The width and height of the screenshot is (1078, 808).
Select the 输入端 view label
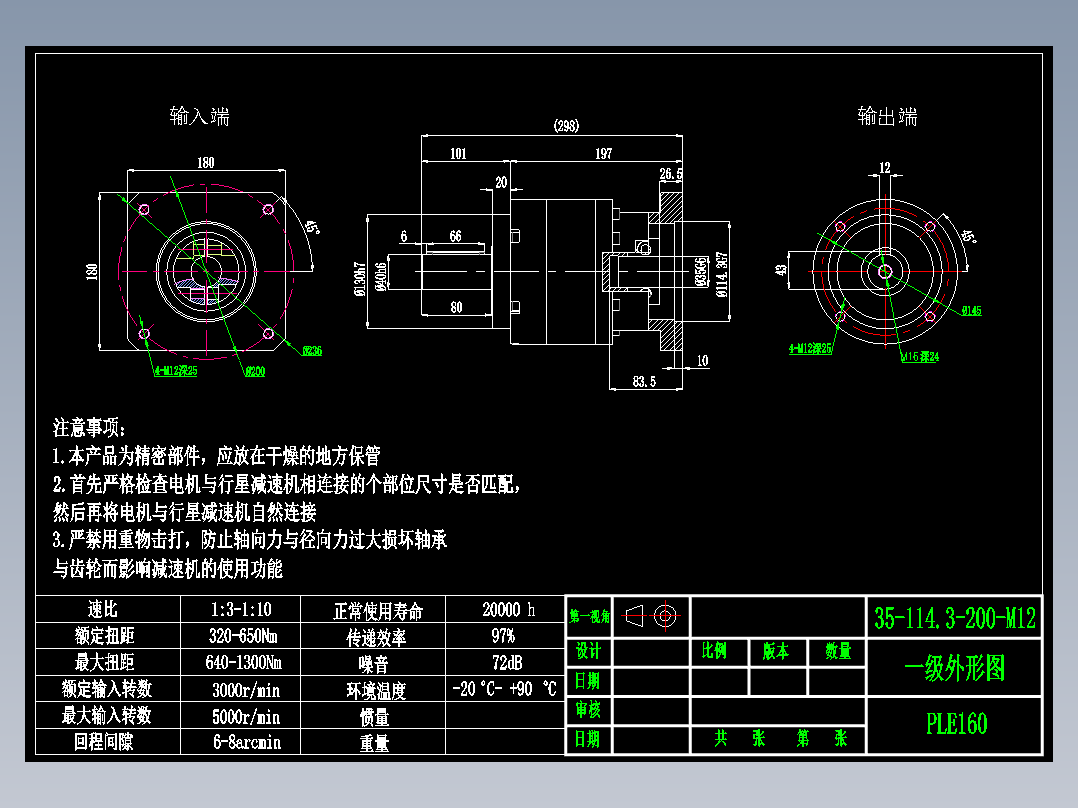pyautogui.click(x=198, y=117)
